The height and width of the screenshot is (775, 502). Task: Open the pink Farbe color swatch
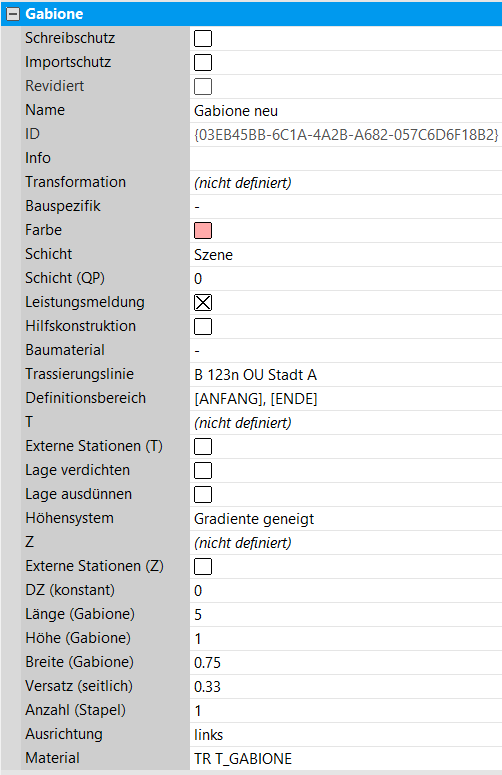pyautogui.click(x=203, y=230)
